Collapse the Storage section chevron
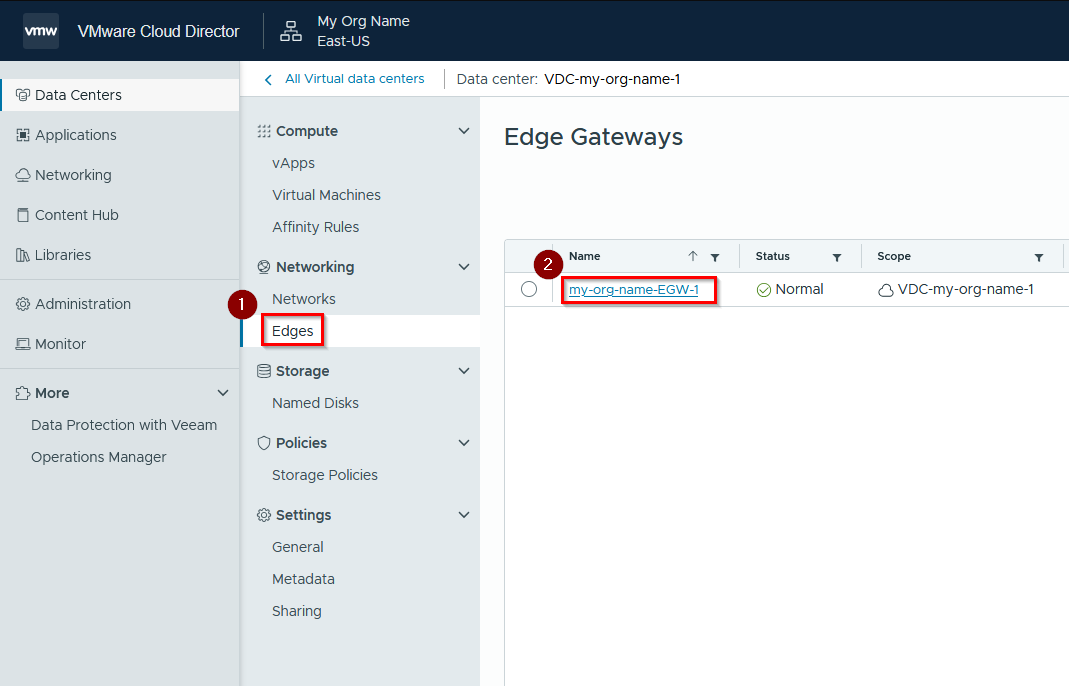This screenshot has height=686, width=1069. coord(464,371)
